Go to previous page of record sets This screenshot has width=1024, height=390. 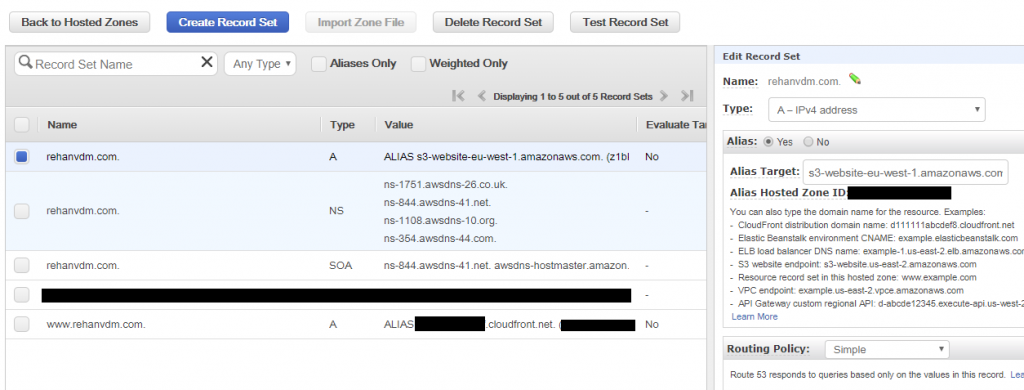pos(481,96)
